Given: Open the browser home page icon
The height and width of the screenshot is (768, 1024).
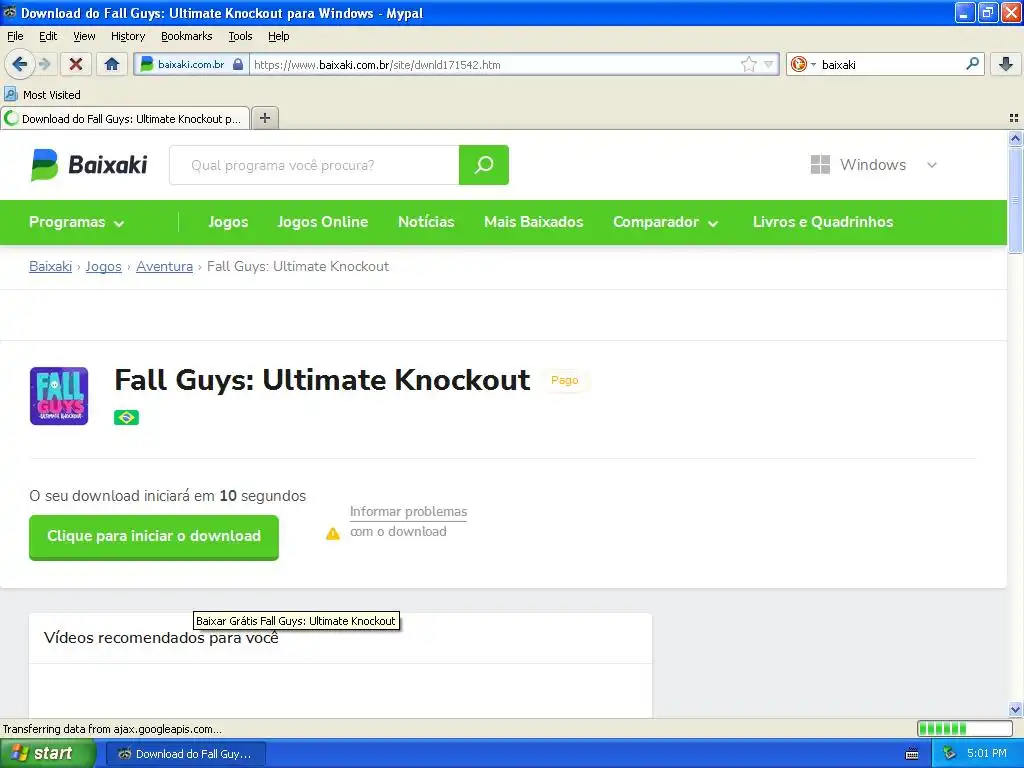Looking at the screenshot, I should 112,64.
